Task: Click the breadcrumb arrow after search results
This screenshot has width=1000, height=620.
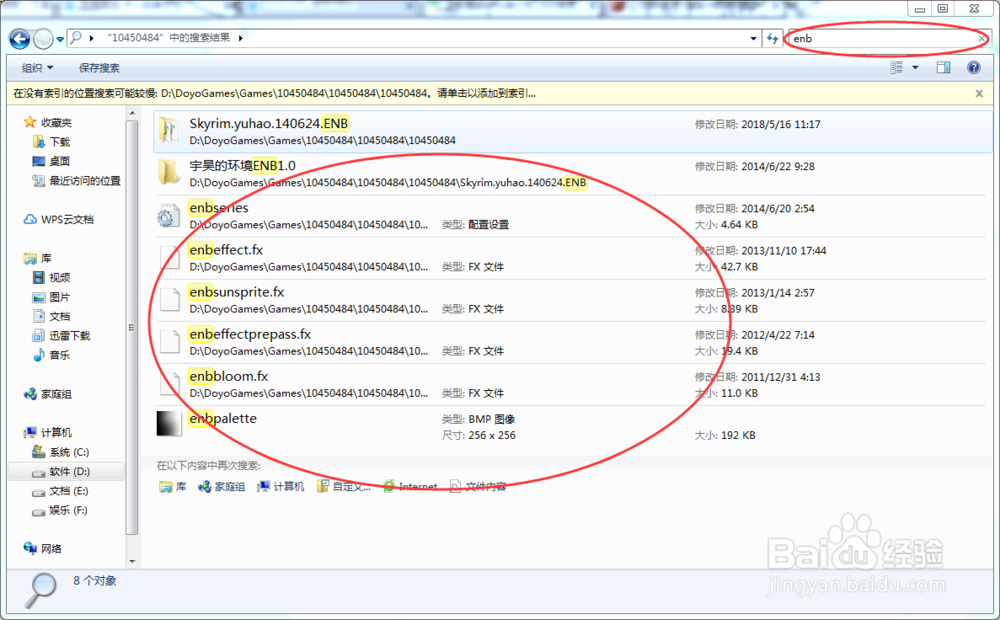Action: pyautogui.click(x=240, y=38)
